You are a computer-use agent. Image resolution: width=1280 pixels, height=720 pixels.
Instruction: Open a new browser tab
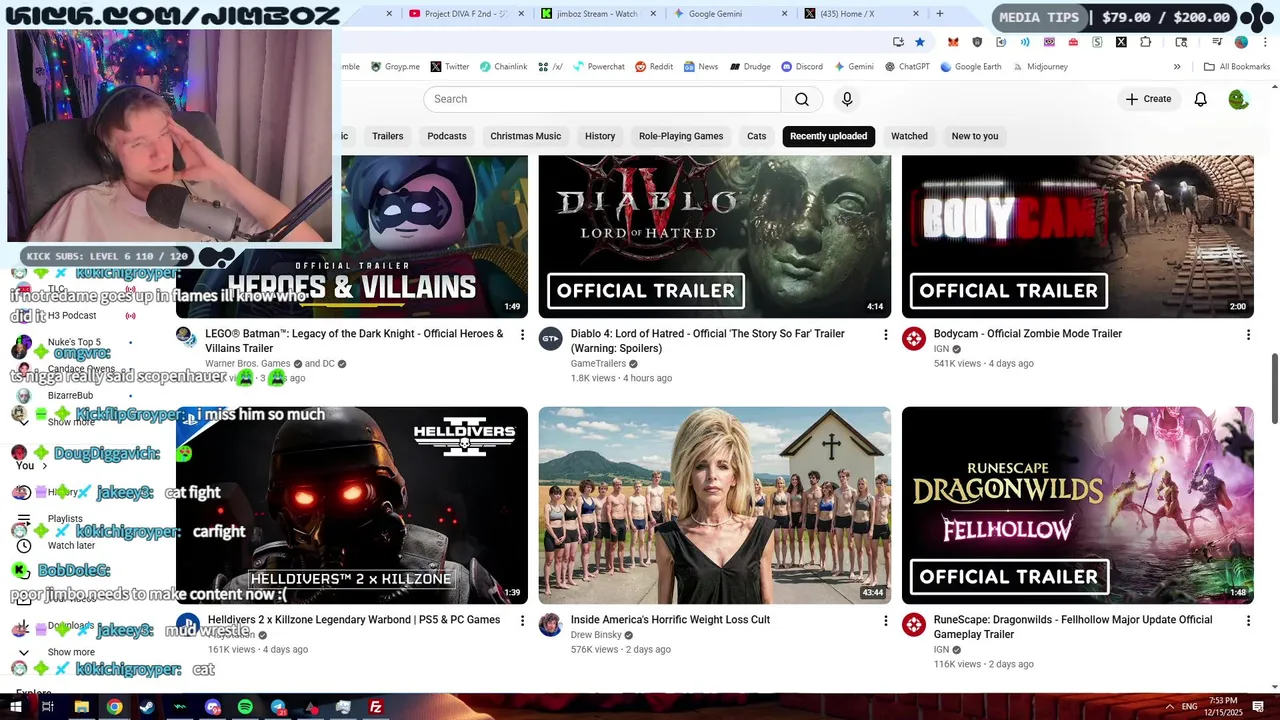939,14
